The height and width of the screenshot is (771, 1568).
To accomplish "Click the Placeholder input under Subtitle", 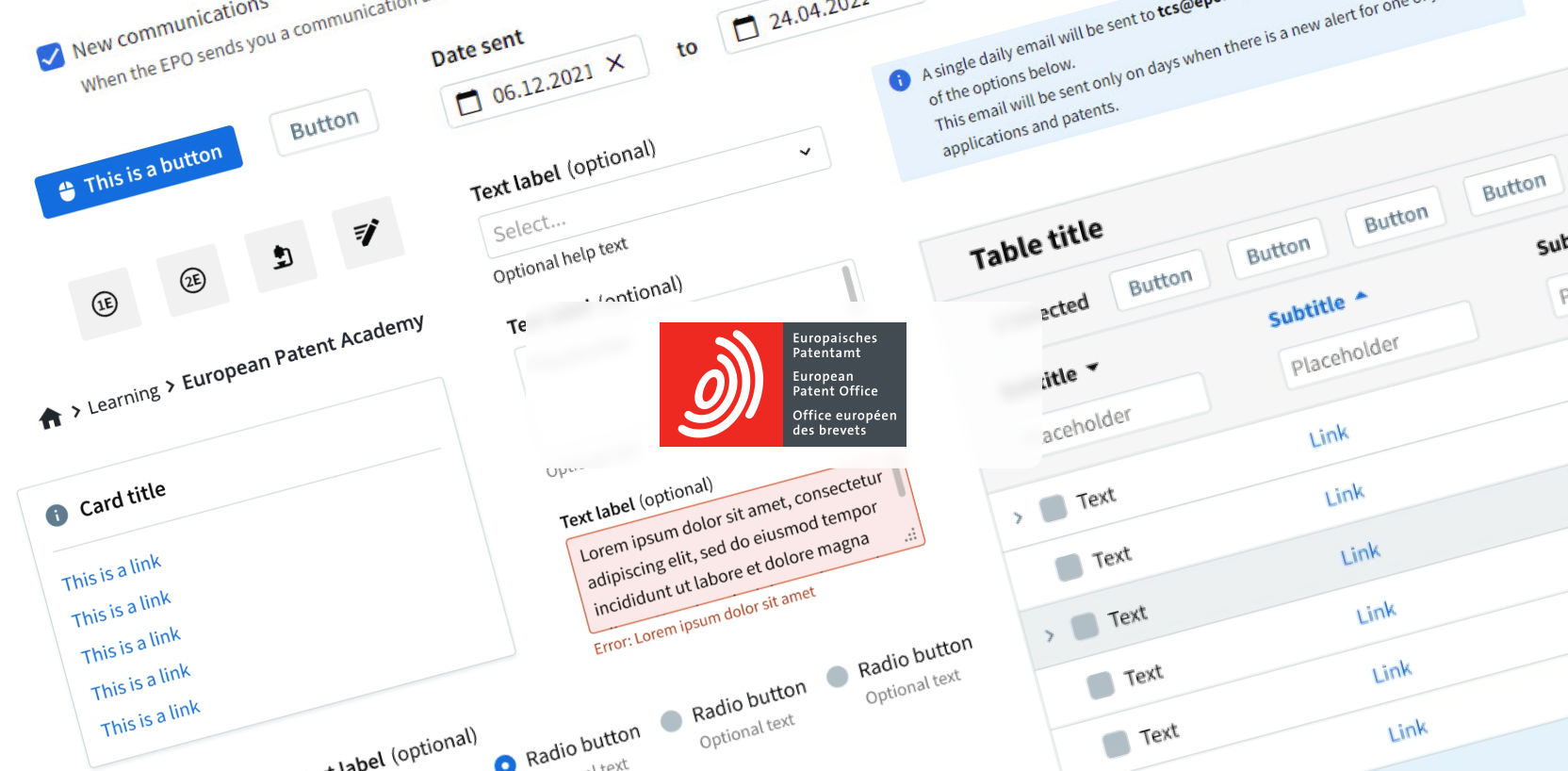I will [1378, 346].
